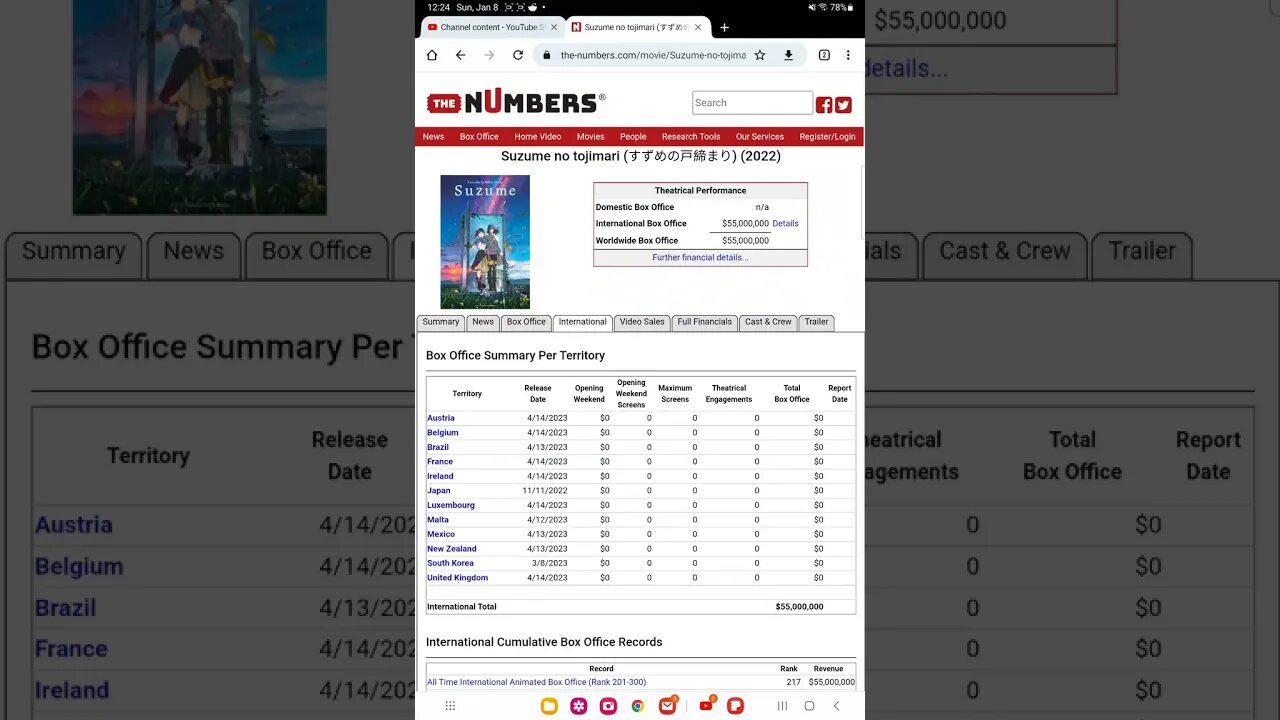Image resolution: width=1280 pixels, height=720 pixels.
Task: Tap the Android back navigation button
Action: (836, 706)
